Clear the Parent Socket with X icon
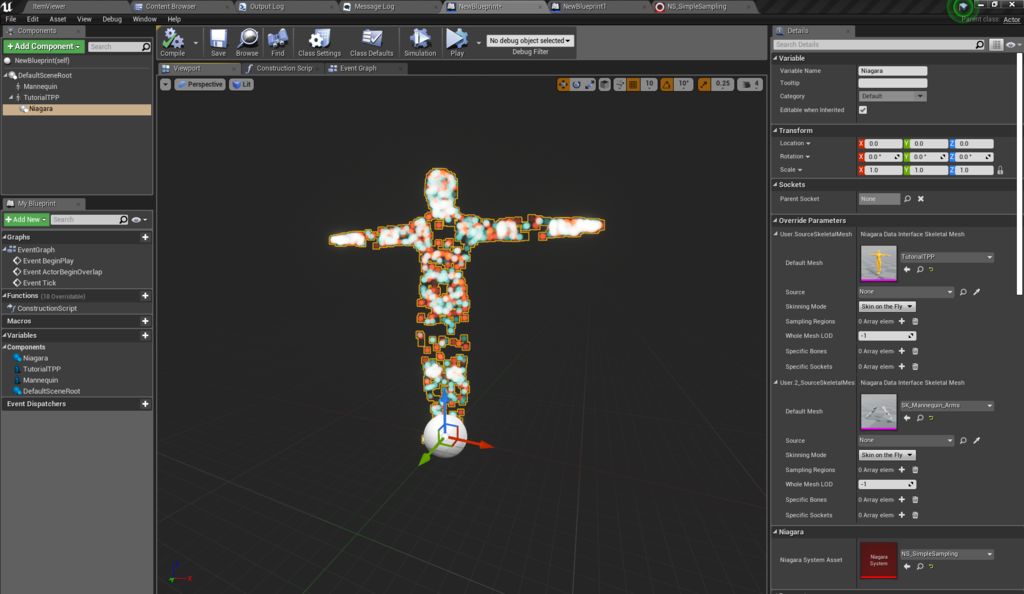Screen dimensions: 1024x594 [x=921, y=199]
